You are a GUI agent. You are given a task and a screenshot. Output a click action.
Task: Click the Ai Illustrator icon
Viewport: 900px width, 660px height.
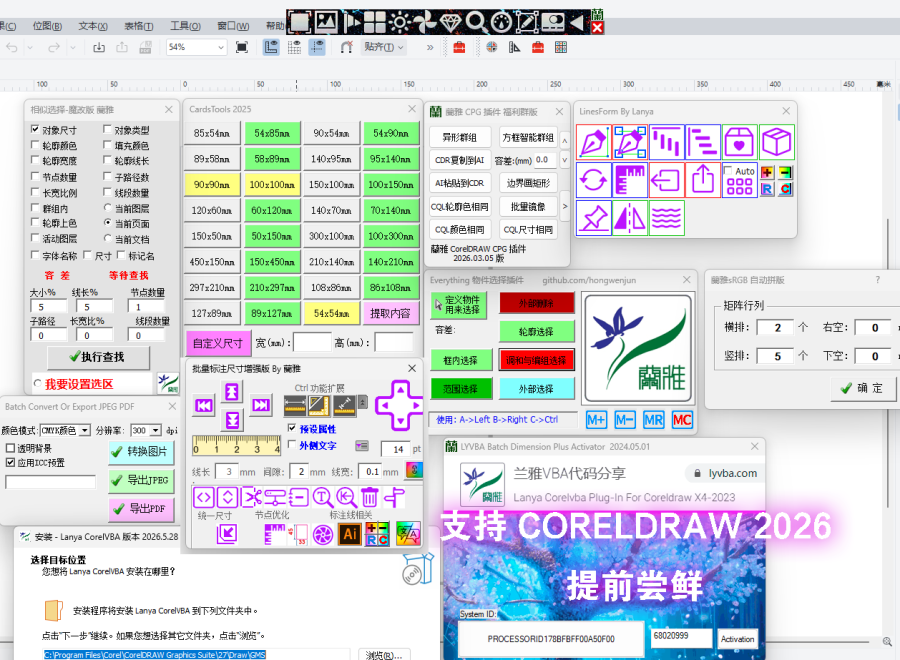pyautogui.click(x=350, y=534)
